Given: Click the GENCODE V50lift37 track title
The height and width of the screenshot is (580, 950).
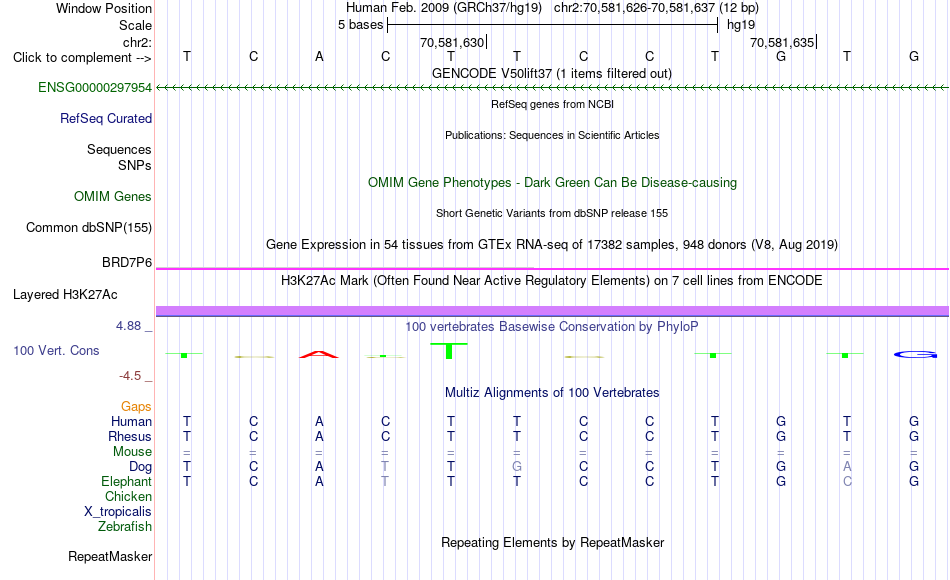Looking at the screenshot, I should pos(552,74).
